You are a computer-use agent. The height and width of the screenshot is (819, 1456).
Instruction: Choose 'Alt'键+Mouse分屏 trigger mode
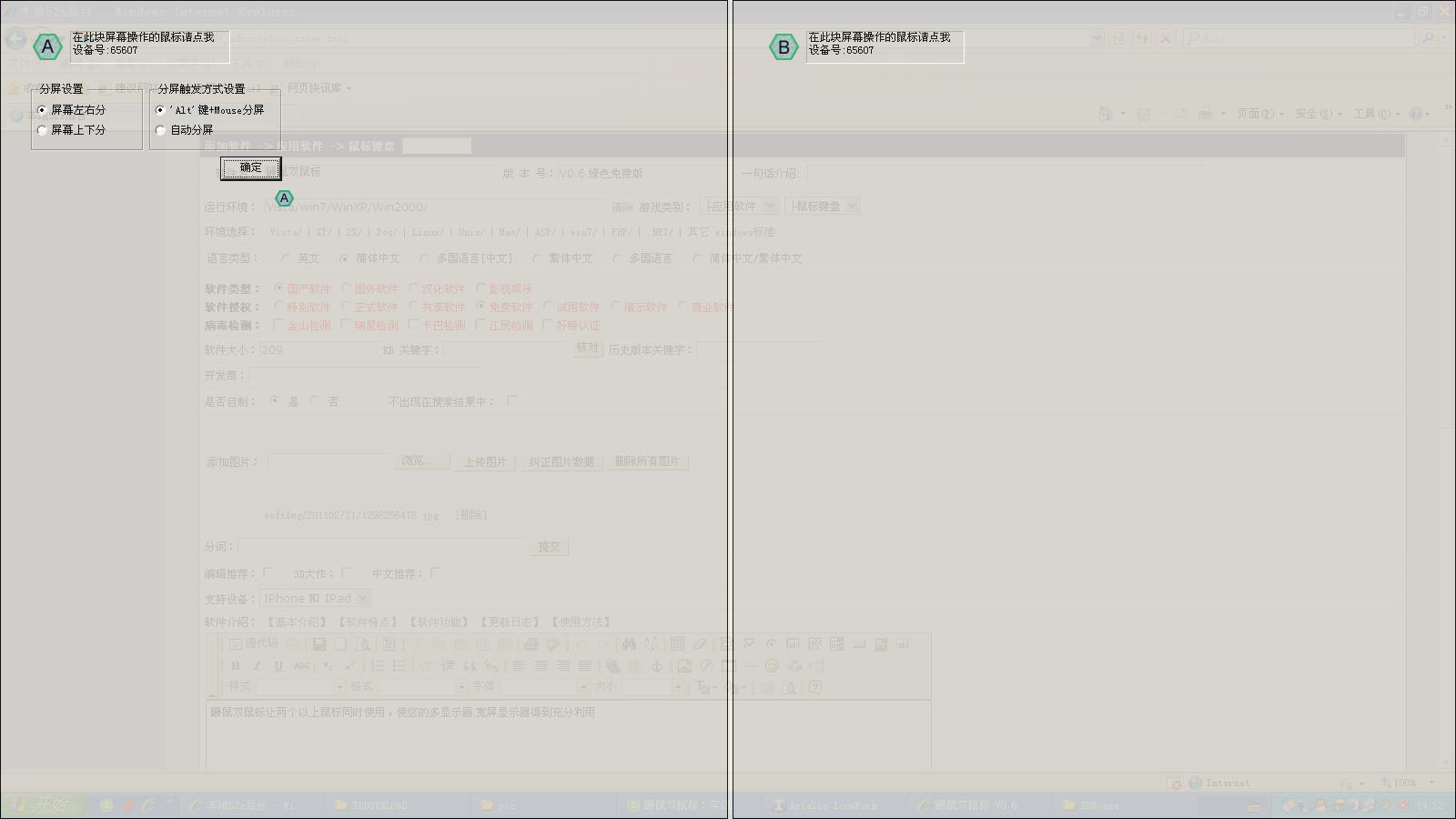click(160, 110)
